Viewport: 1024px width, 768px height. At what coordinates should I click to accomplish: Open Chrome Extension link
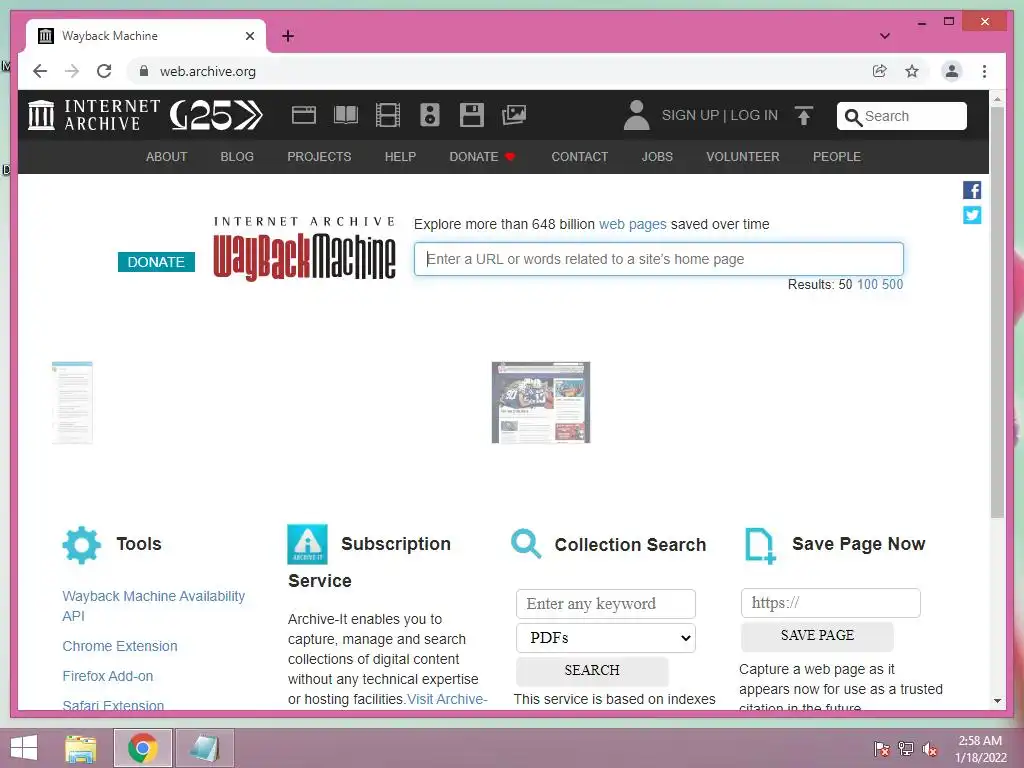coord(120,646)
